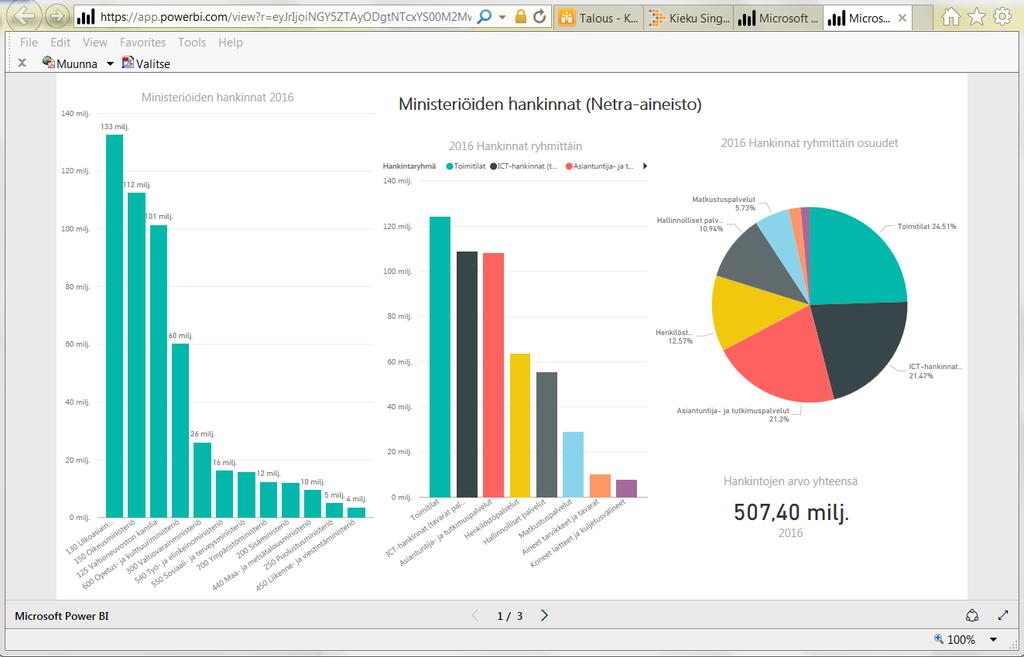Click the 2016 Hankinnat ryhmittäin title
1024x657 pixels.
click(x=515, y=146)
